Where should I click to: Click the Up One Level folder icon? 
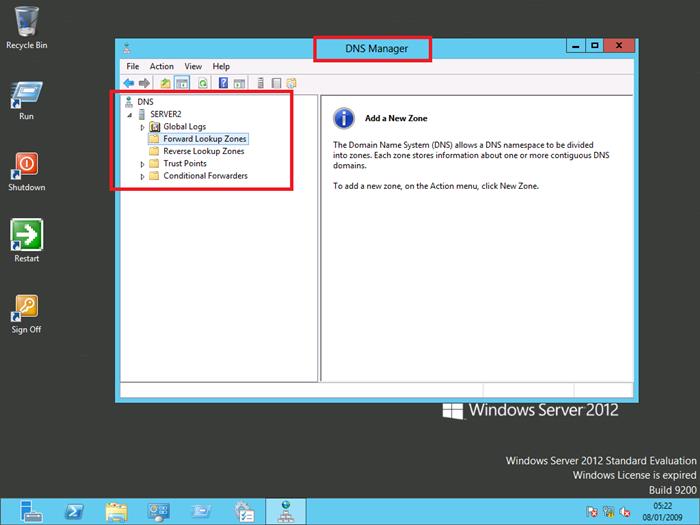tap(166, 83)
